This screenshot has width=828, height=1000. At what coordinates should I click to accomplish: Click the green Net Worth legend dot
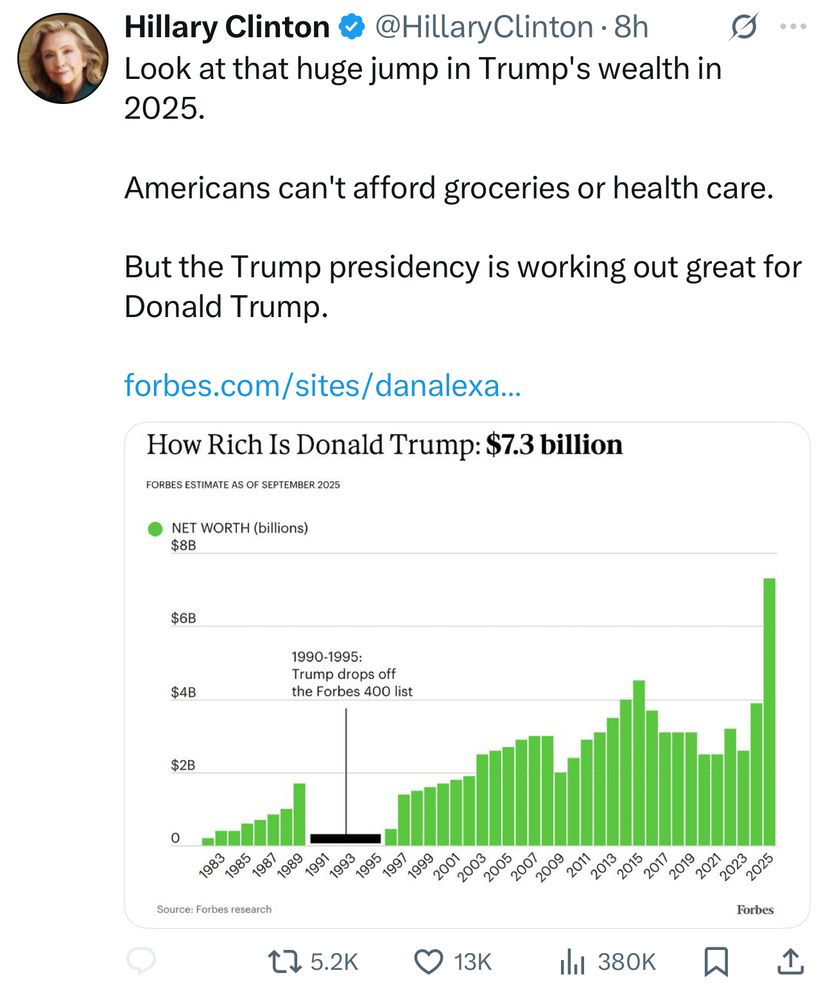point(155,528)
